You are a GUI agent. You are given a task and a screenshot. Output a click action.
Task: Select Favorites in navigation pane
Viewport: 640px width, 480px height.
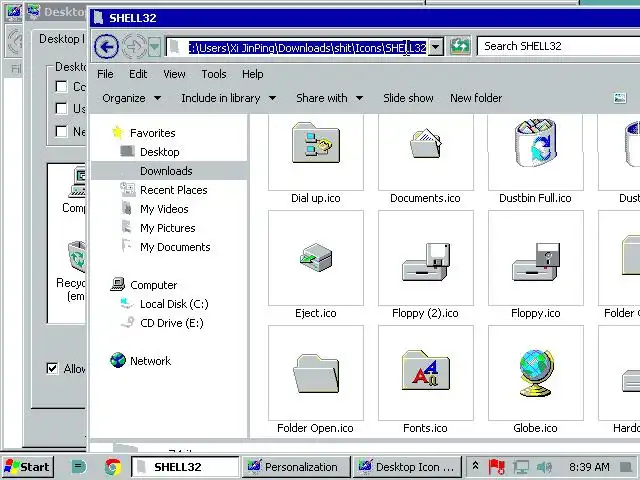coord(153,133)
